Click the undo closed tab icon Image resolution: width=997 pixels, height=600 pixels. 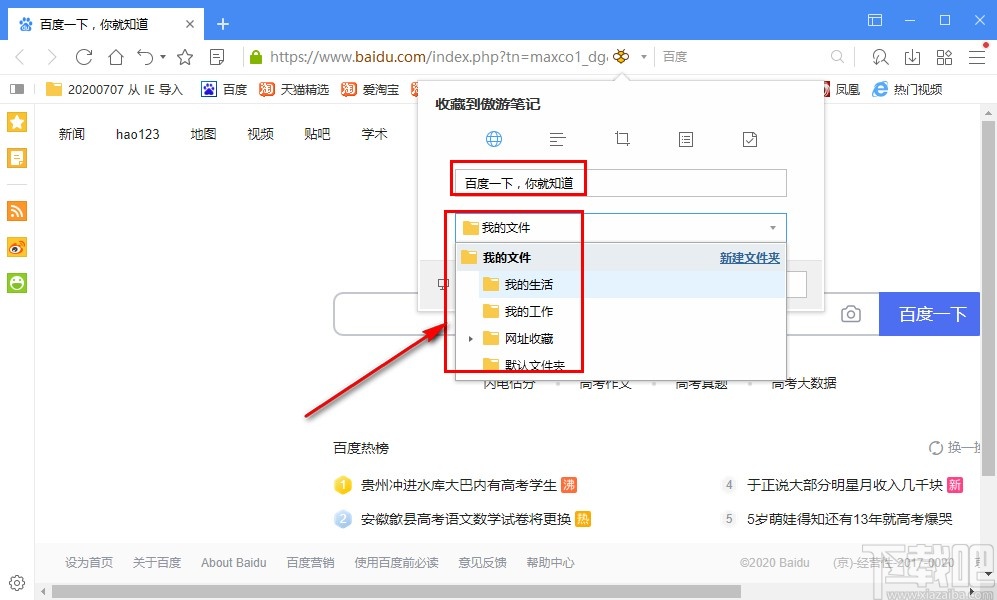tap(146, 57)
